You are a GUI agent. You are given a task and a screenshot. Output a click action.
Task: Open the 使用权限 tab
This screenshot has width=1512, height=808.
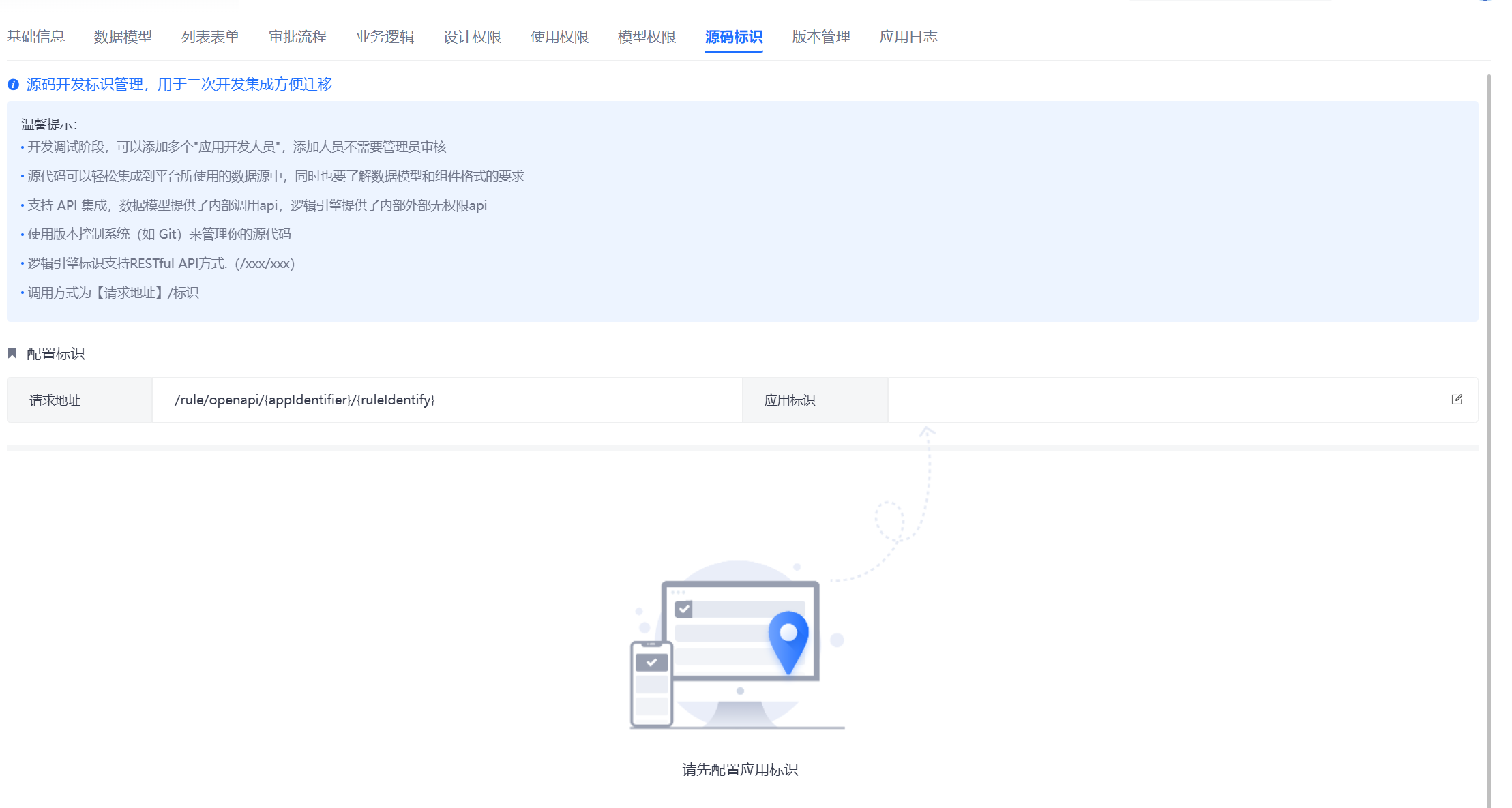coord(559,37)
